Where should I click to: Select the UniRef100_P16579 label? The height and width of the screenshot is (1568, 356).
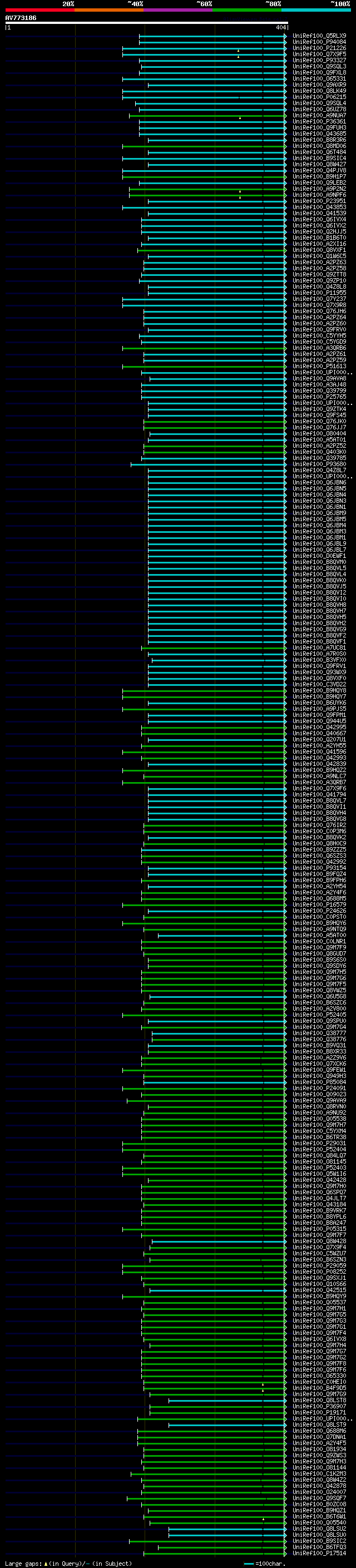click(x=319, y=904)
